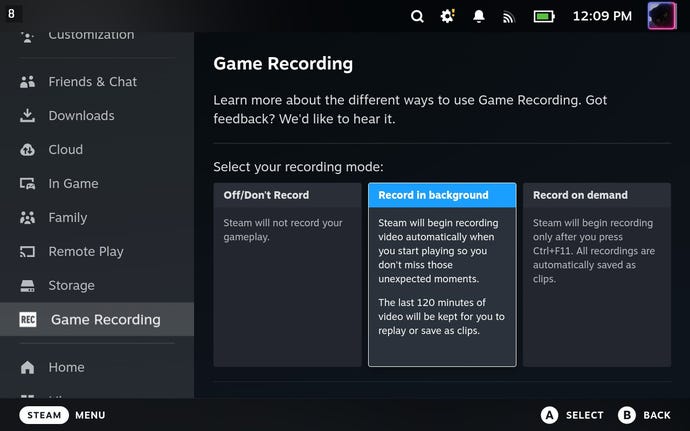
Task: Select the Off/Don't Record mode
Action: 287,274
